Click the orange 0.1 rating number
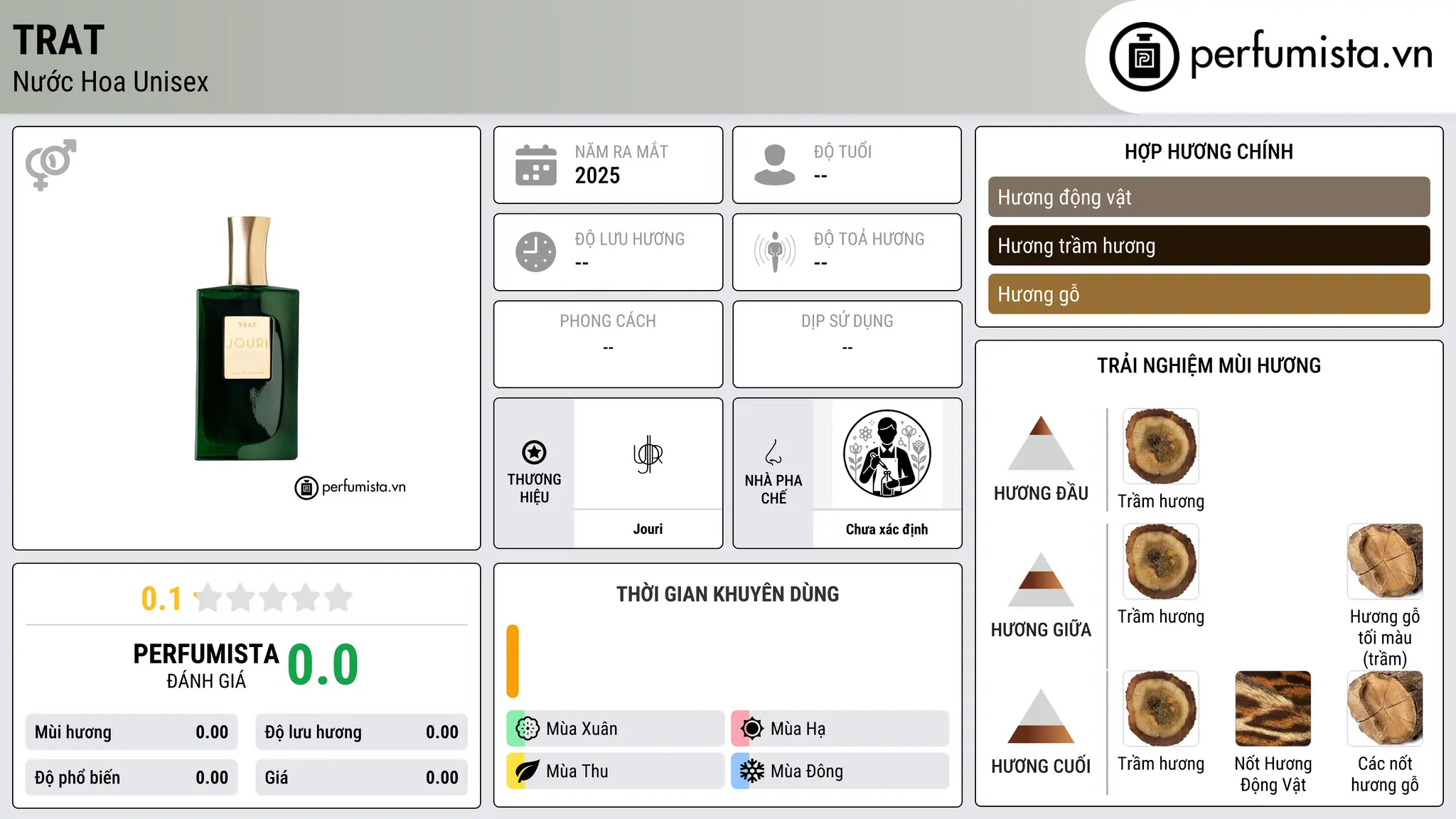Screen dimensions: 1456x819 tap(161, 599)
